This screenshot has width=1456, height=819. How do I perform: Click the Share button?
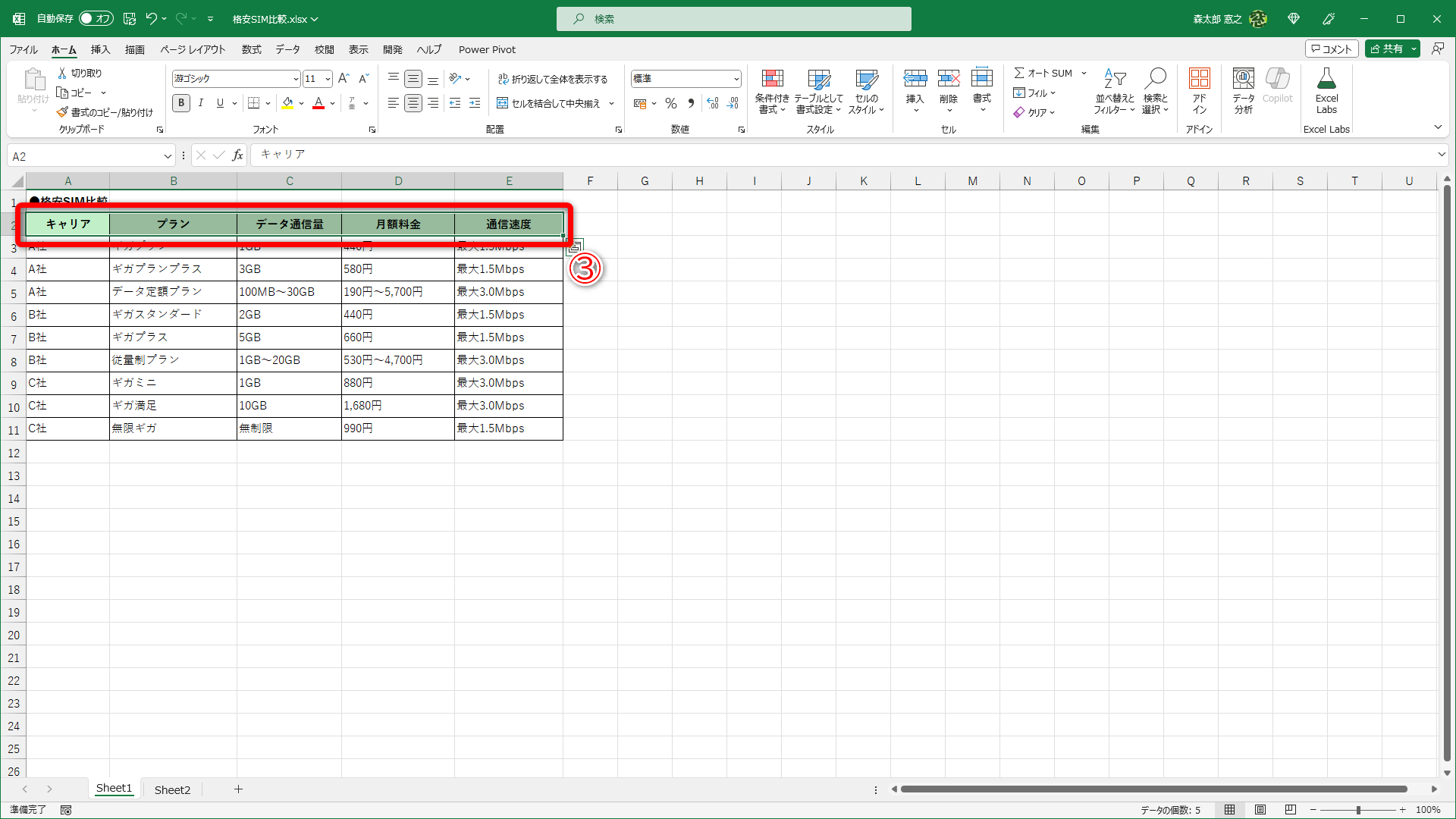(x=1387, y=49)
